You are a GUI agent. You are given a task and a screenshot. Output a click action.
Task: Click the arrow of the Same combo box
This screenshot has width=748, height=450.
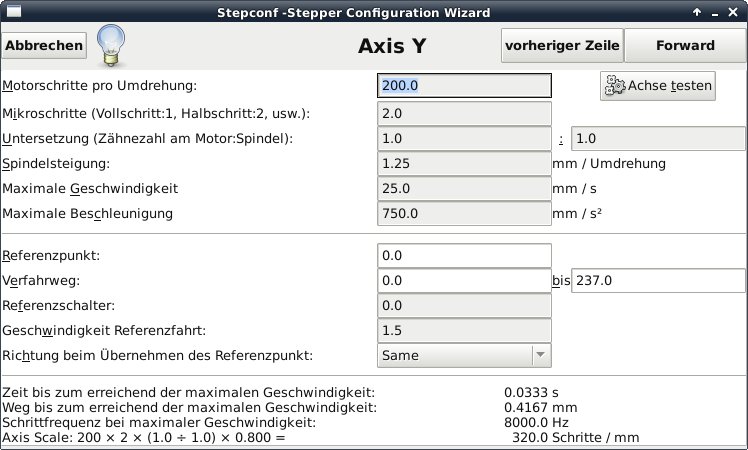540,355
